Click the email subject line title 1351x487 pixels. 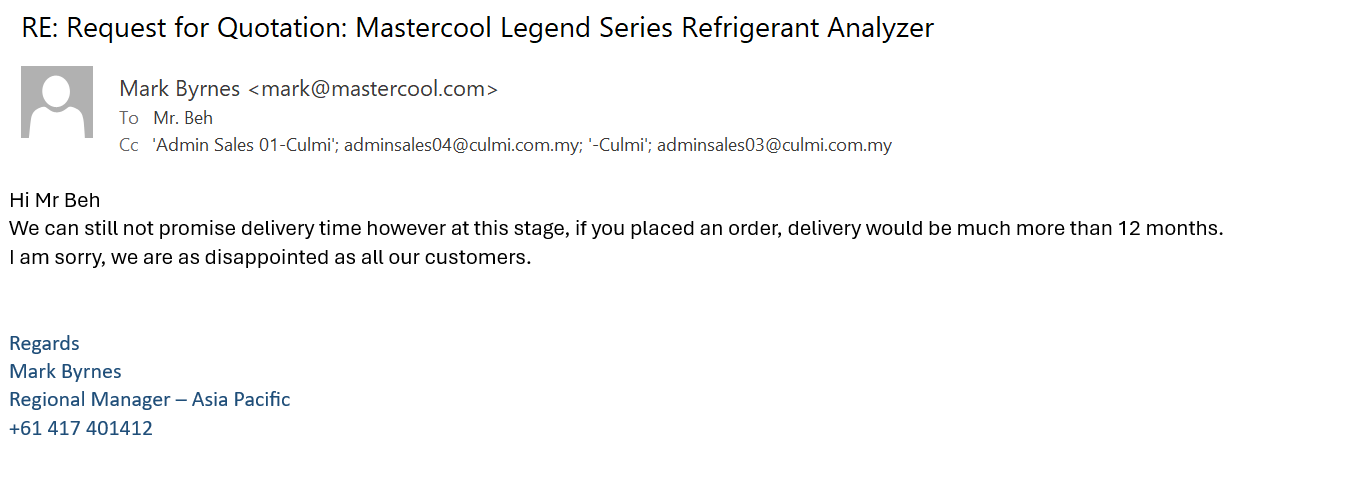click(477, 28)
